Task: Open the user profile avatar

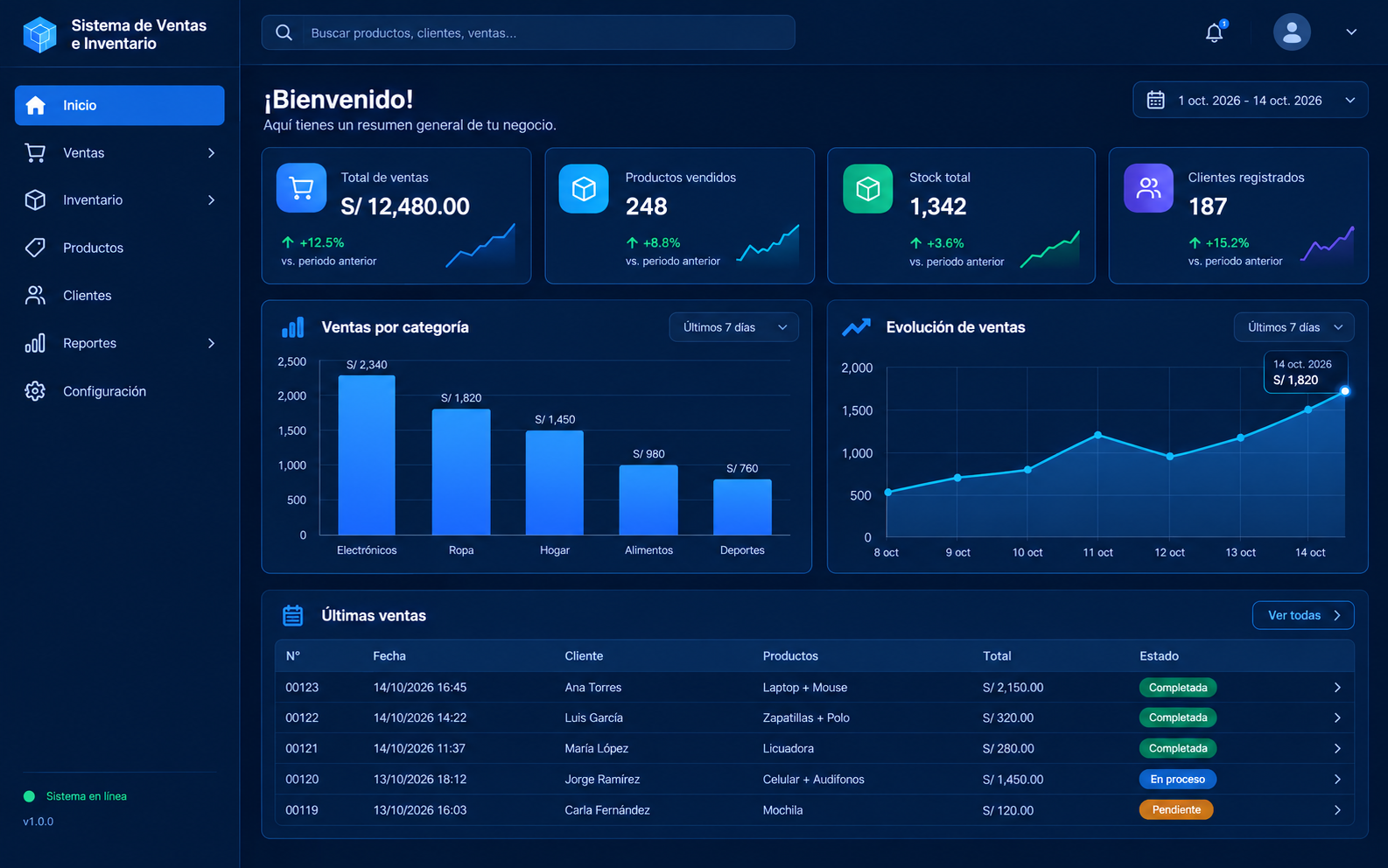Action: click(1292, 32)
